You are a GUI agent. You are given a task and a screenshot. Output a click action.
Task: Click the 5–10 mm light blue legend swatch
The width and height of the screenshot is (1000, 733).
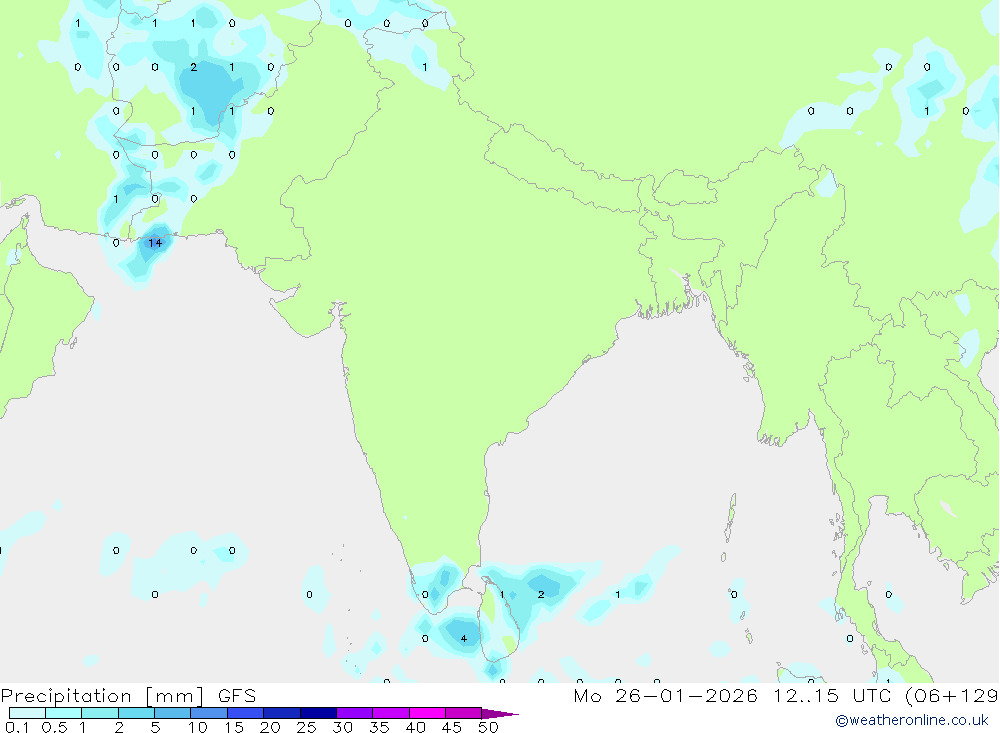(172, 713)
